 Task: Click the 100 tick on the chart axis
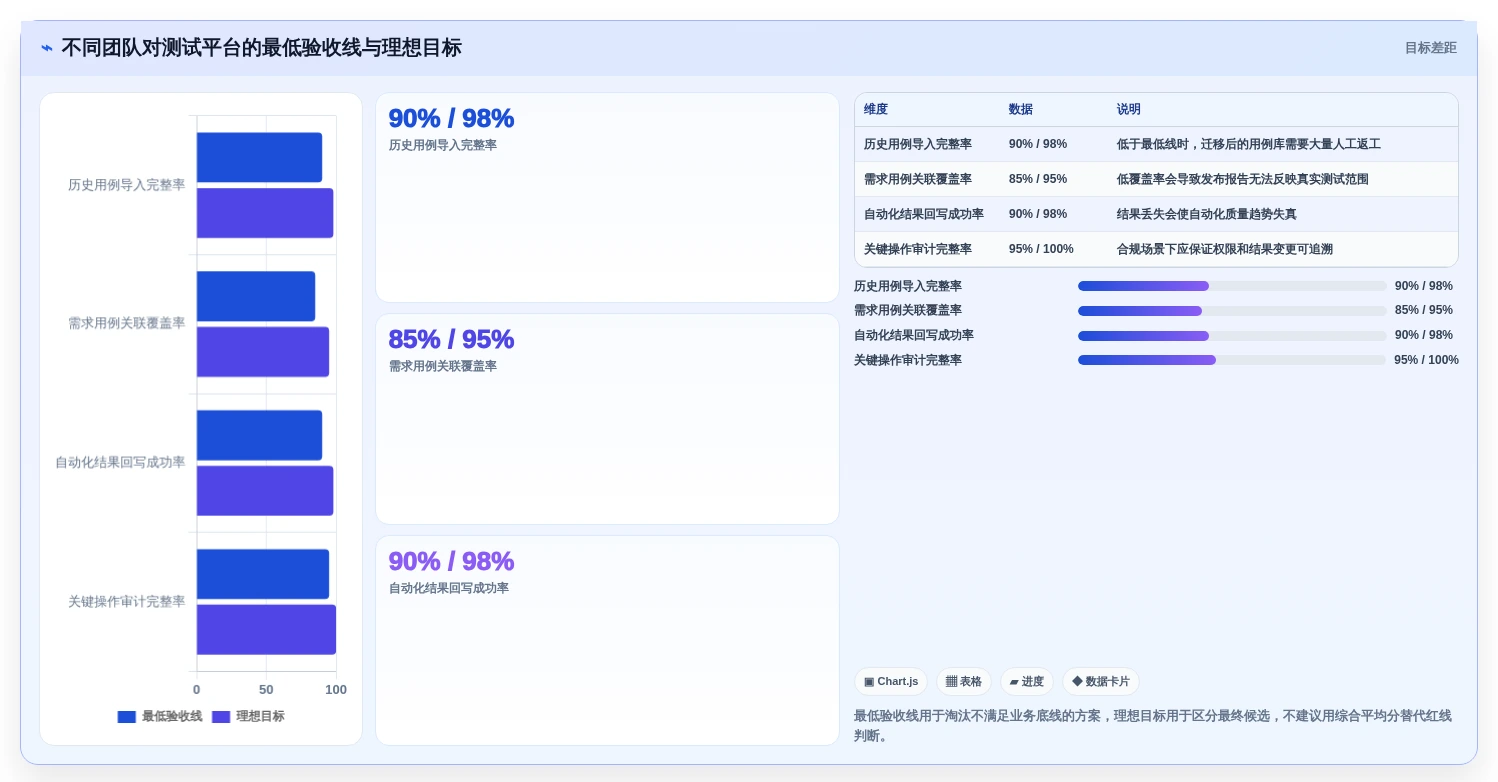point(336,690)
